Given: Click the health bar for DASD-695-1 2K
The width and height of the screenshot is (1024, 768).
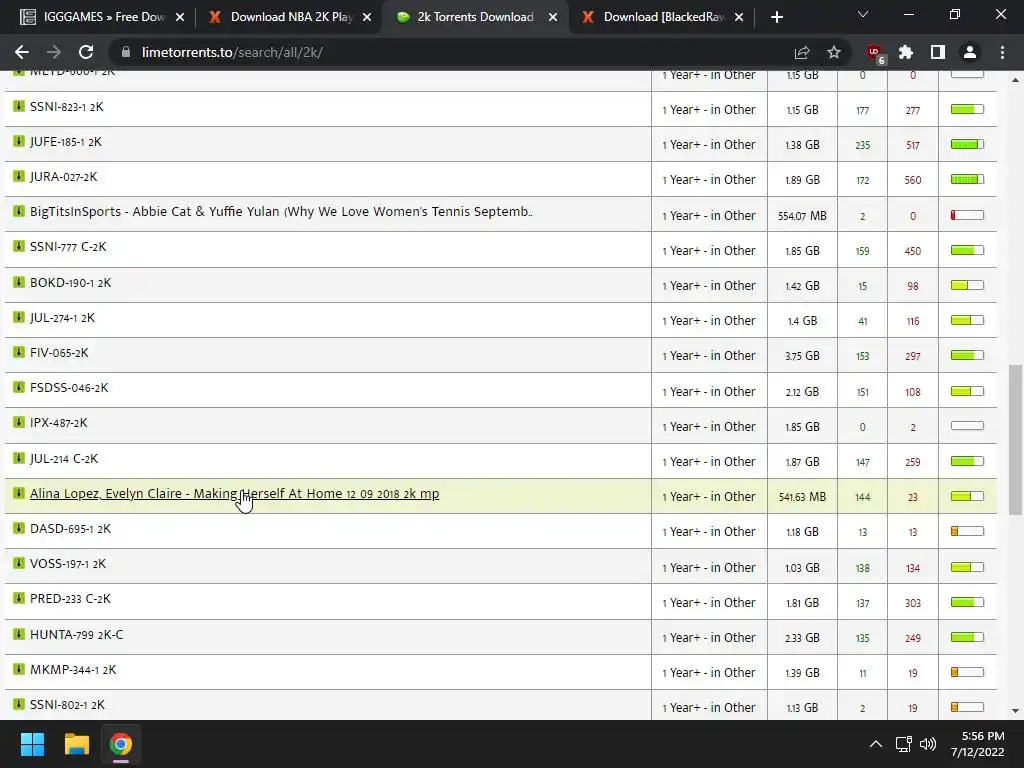Looking at the screenshot, I should coord(967,532).
